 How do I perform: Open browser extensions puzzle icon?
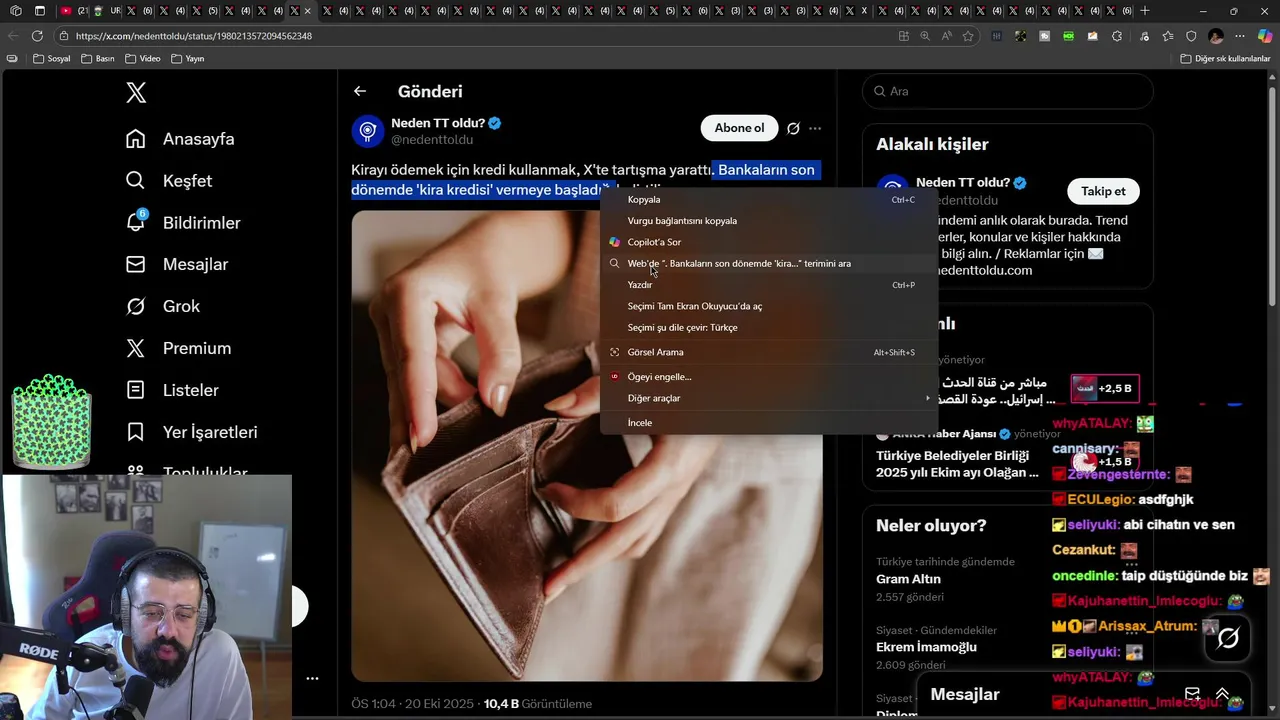pos(1117,36)
